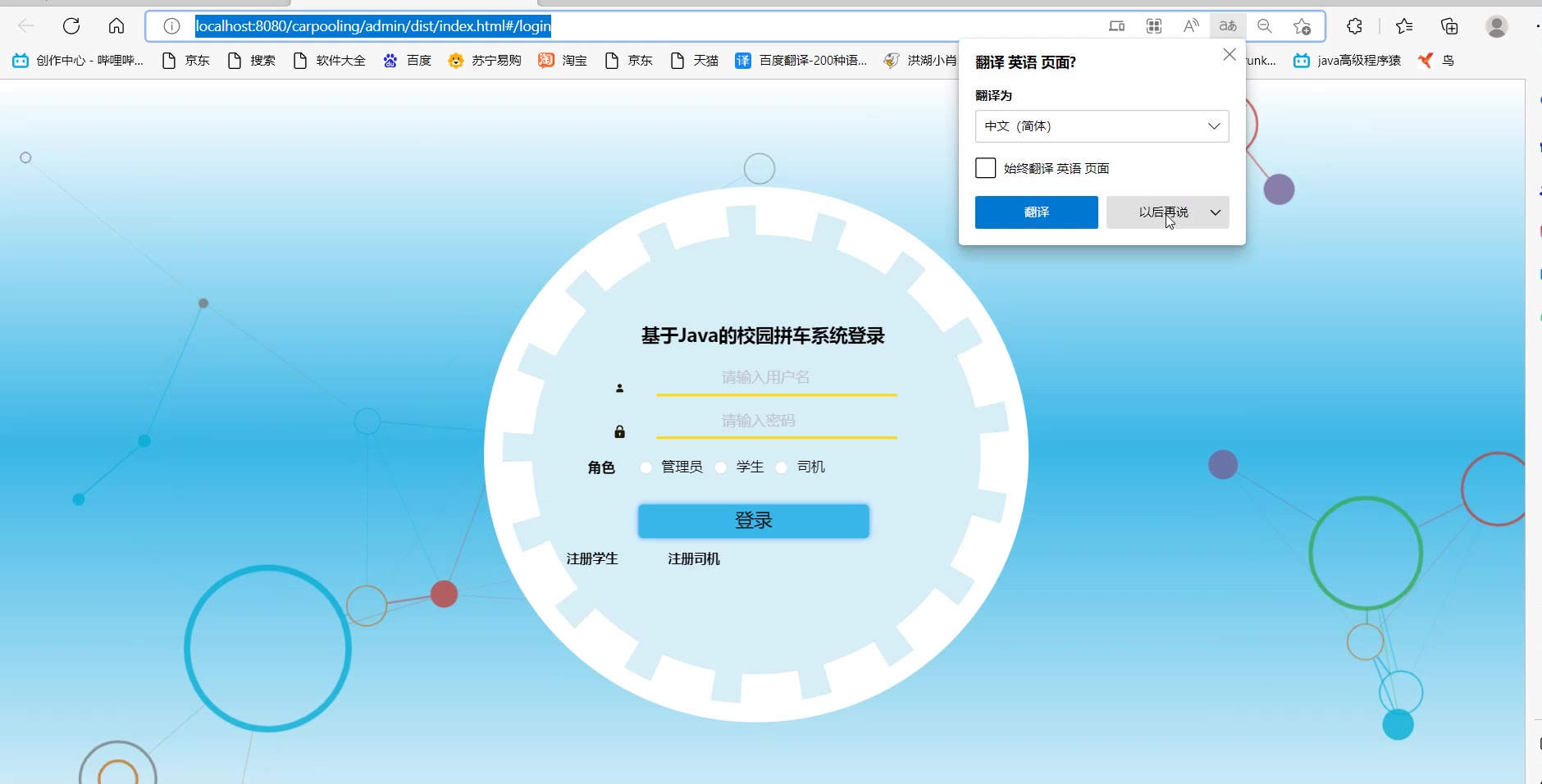Select the 学生 role radio button
Viewport: 1542px width, 784px height.
pyautogui.click(x=721, y=467)
